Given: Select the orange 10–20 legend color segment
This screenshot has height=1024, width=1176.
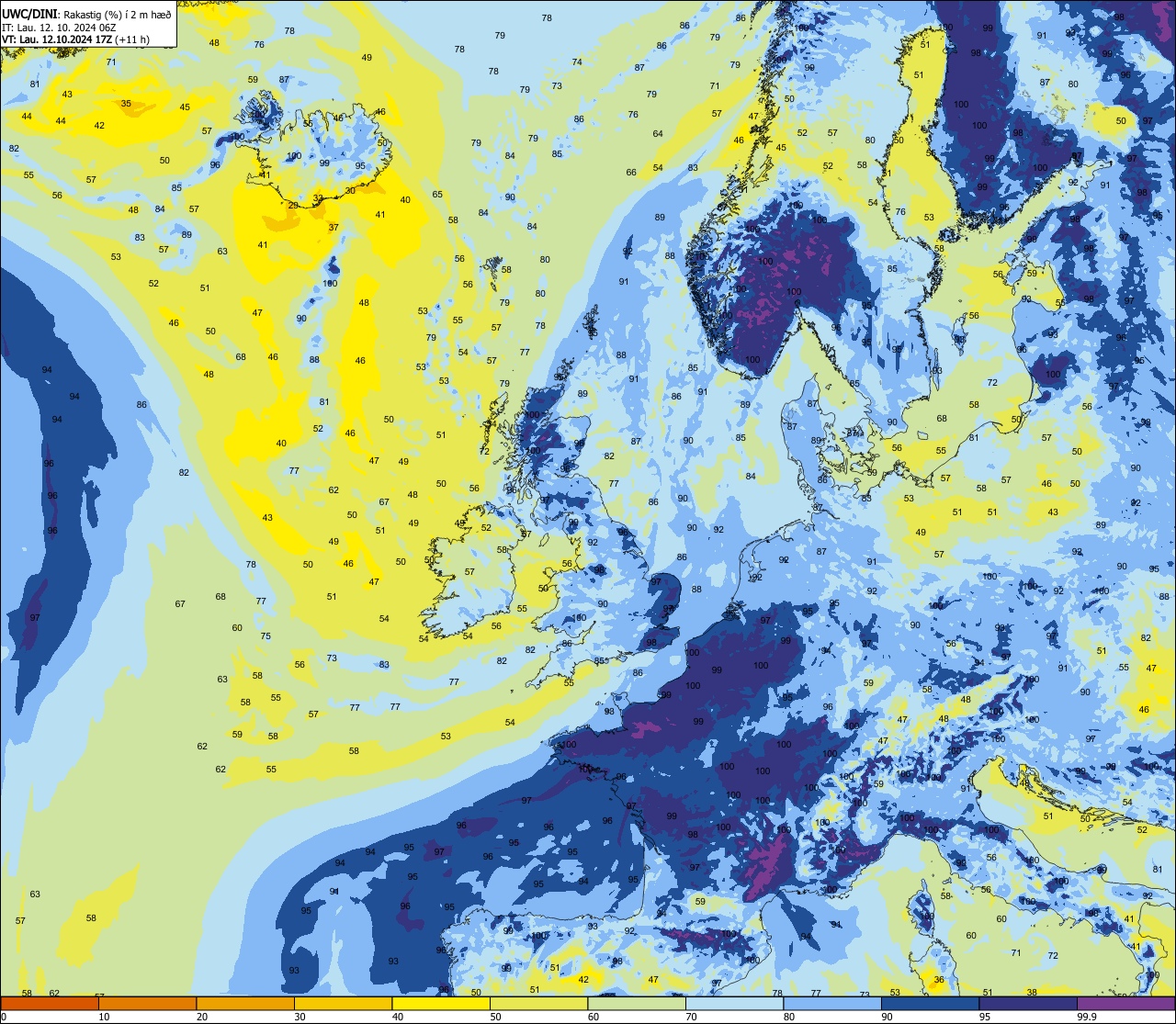Looking at the screenshot, I should click(147, 1004).
